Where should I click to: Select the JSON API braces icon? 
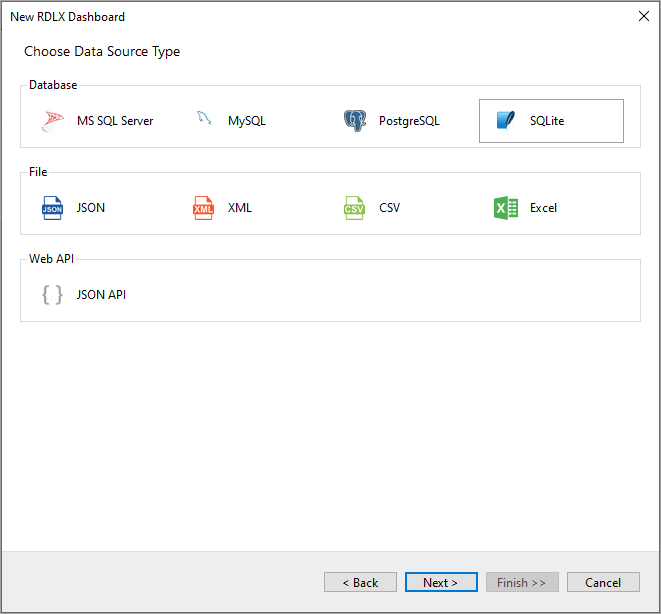52,295
